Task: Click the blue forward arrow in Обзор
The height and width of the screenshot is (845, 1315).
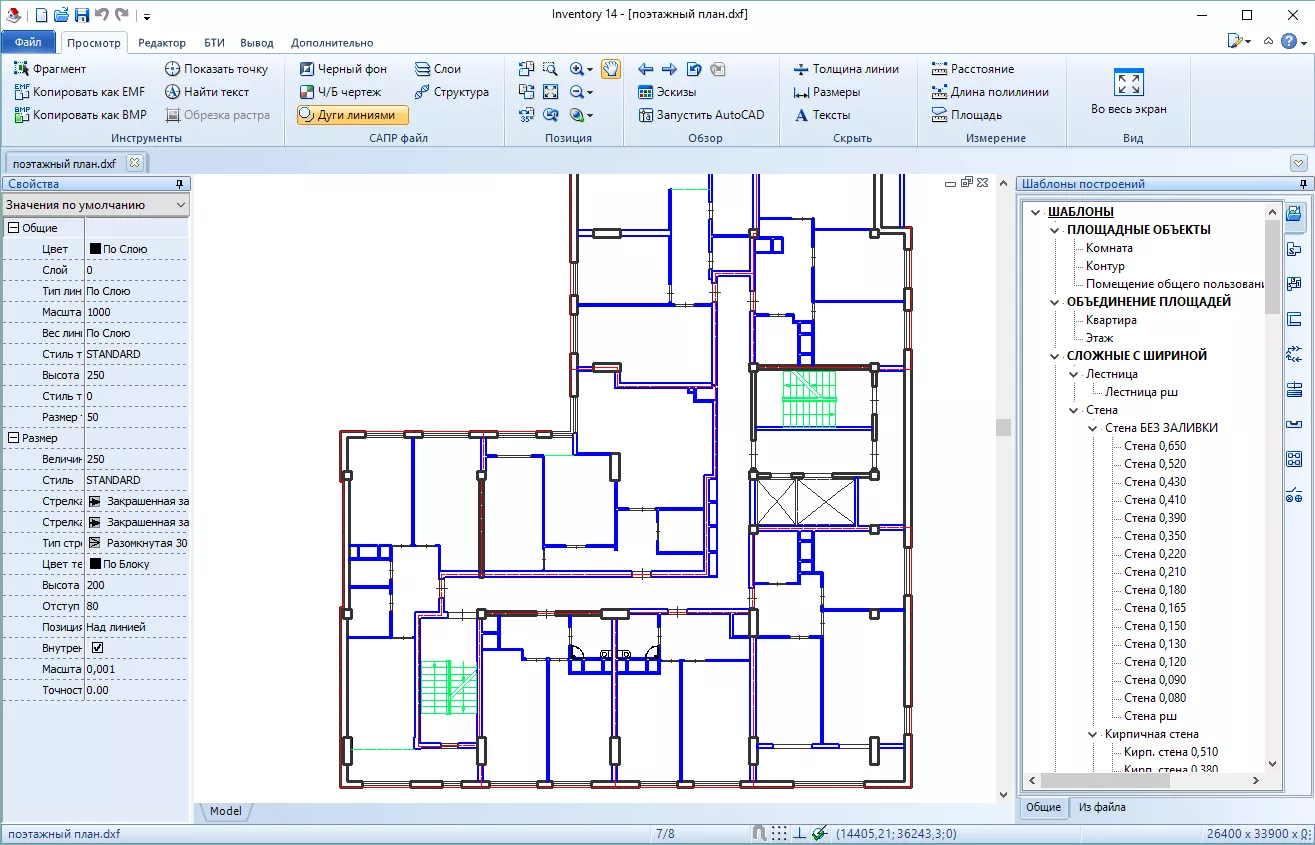Action: pyautogui.click(x=669, y=69)
